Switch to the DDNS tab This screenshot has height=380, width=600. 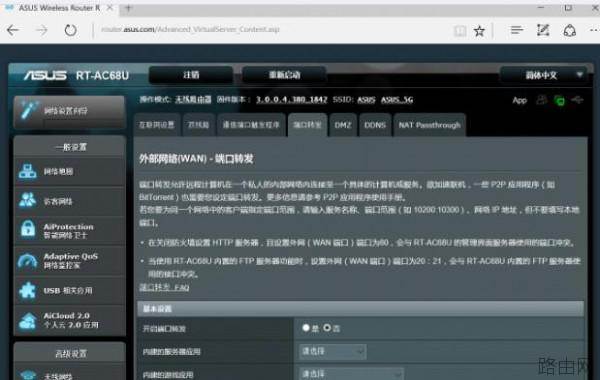click(x=375, y=125)
